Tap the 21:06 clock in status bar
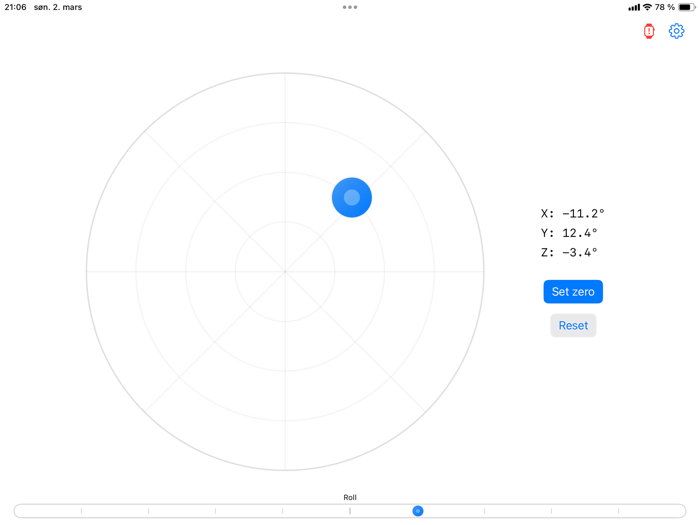 pyautogui.click(x=16, y=7)
